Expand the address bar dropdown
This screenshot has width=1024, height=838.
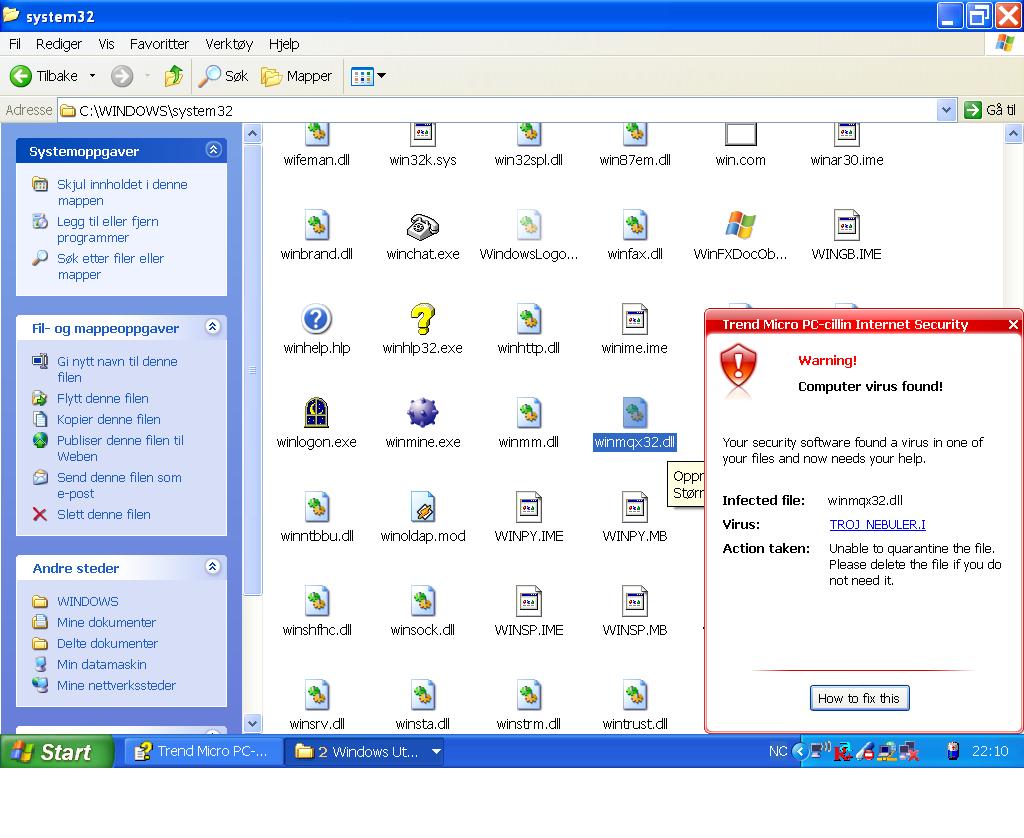[946, 110]
